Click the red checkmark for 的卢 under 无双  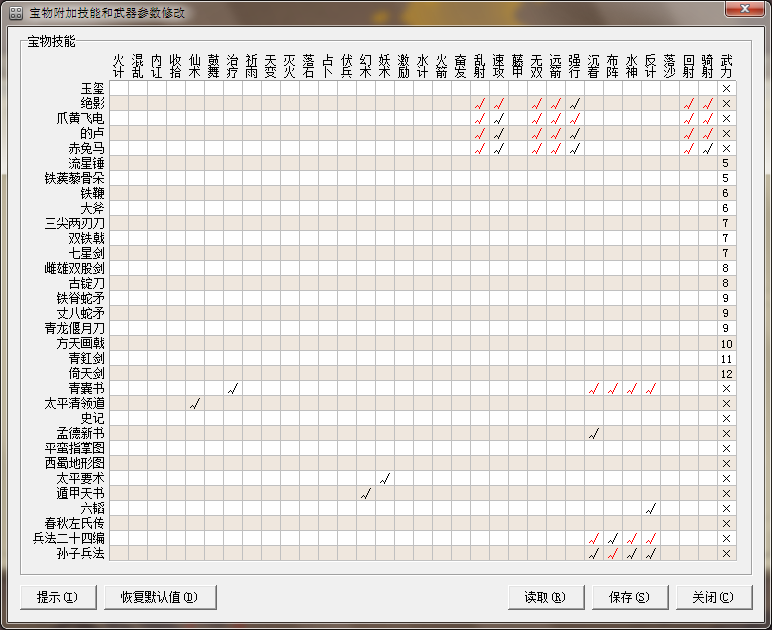pos(537,133)
